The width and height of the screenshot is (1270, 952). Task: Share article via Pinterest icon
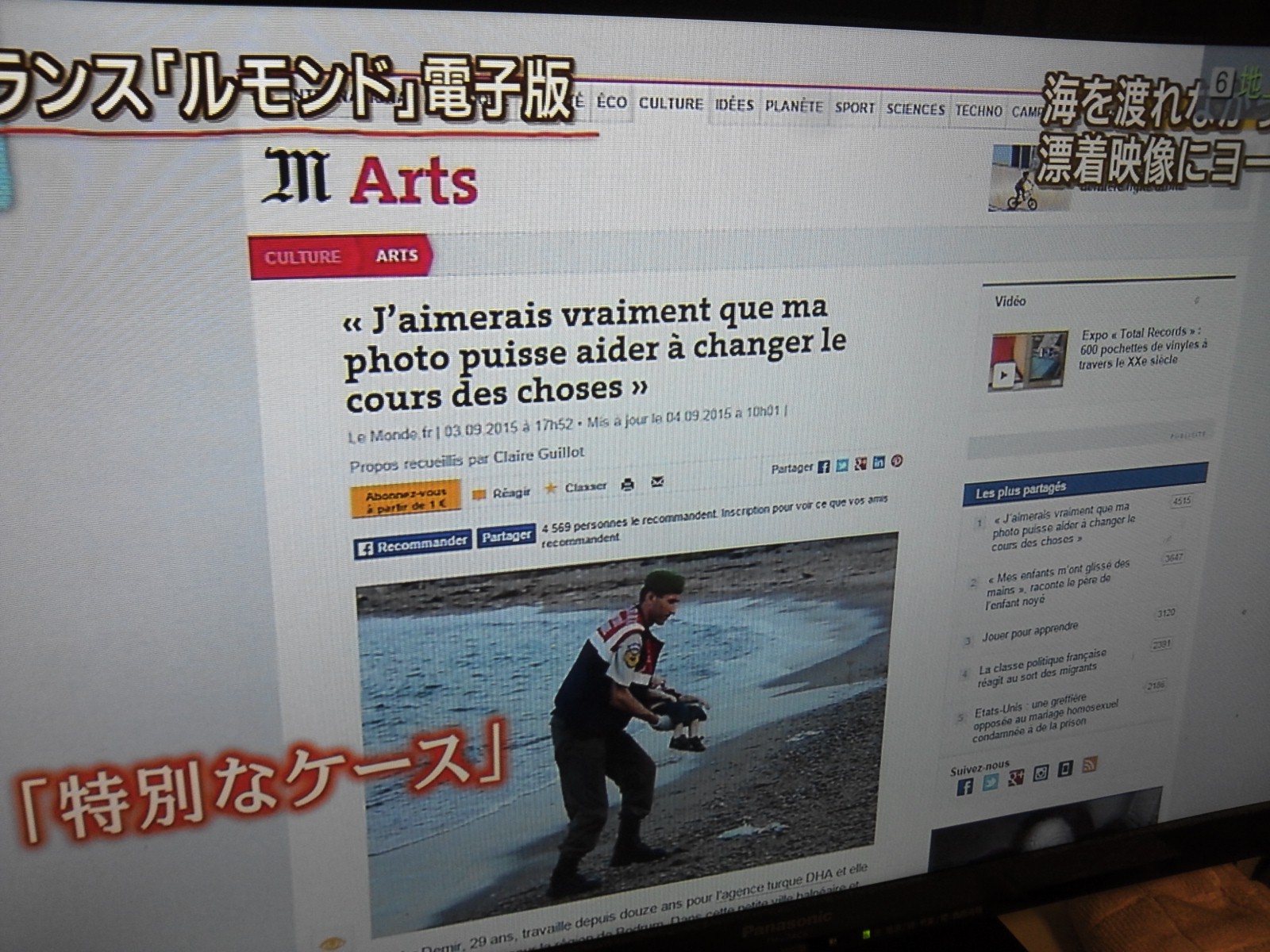click(897, 461)
